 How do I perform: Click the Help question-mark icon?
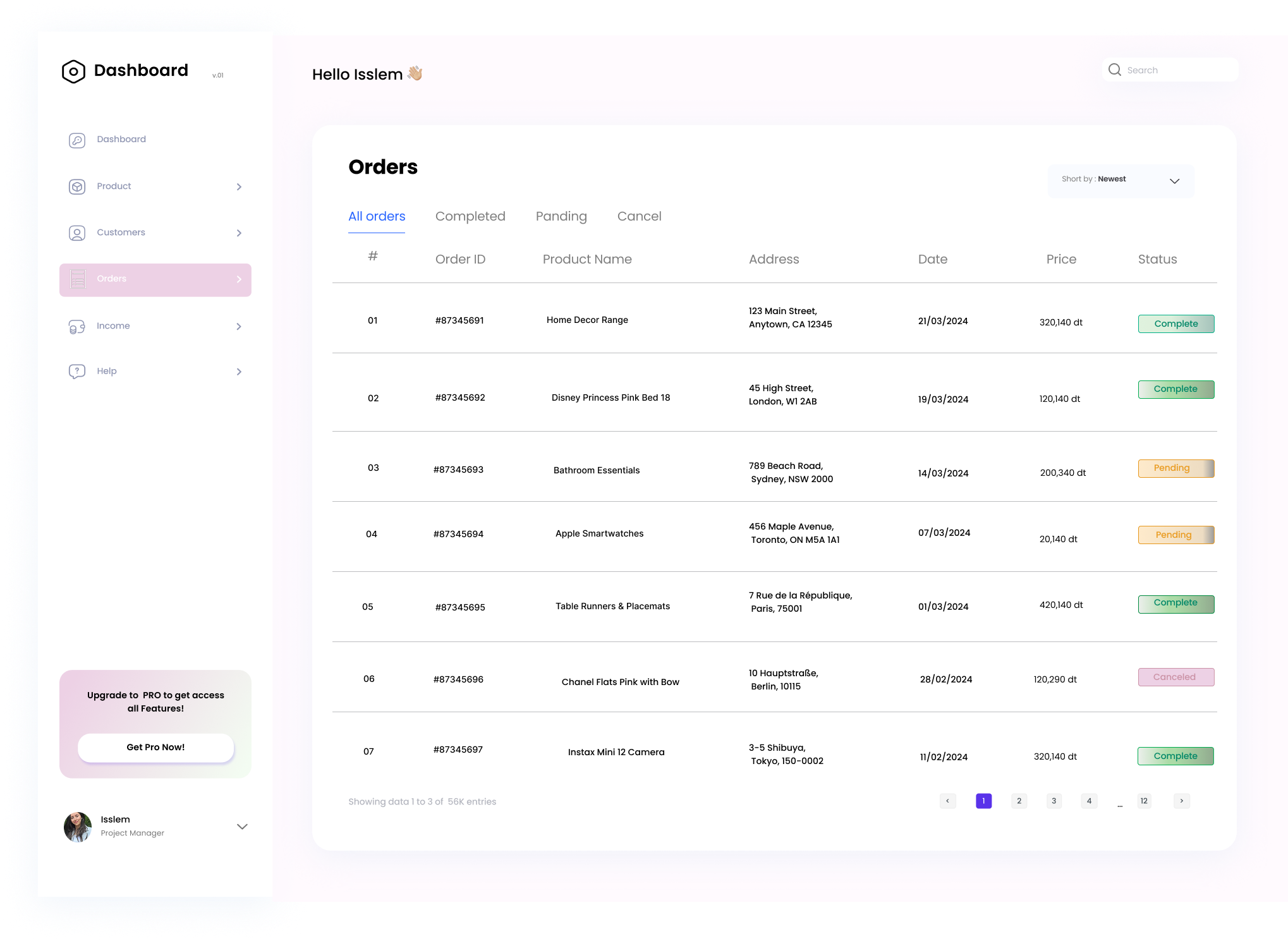[x=77, y=371]
